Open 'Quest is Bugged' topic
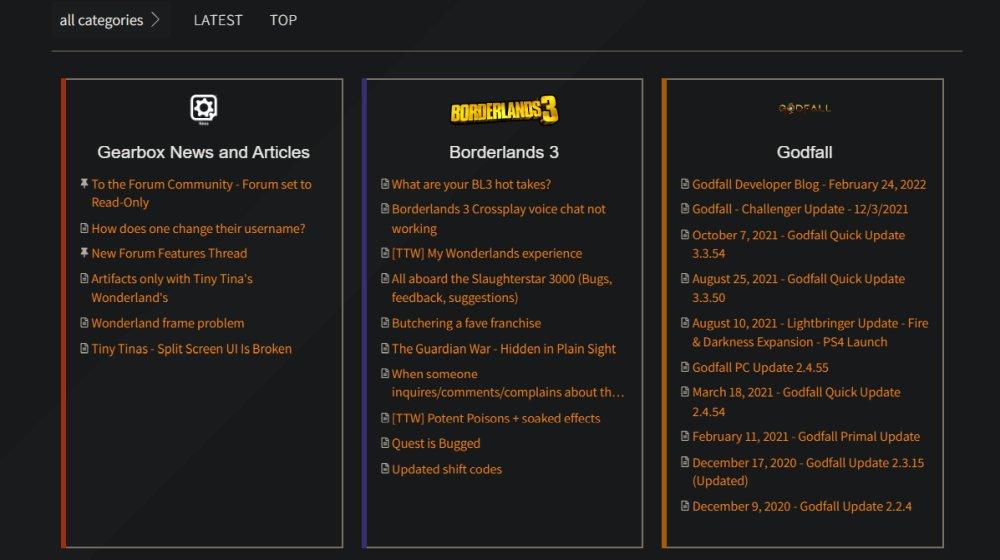This screenshot has width=1000, height=560. click(x=436, y=443)
